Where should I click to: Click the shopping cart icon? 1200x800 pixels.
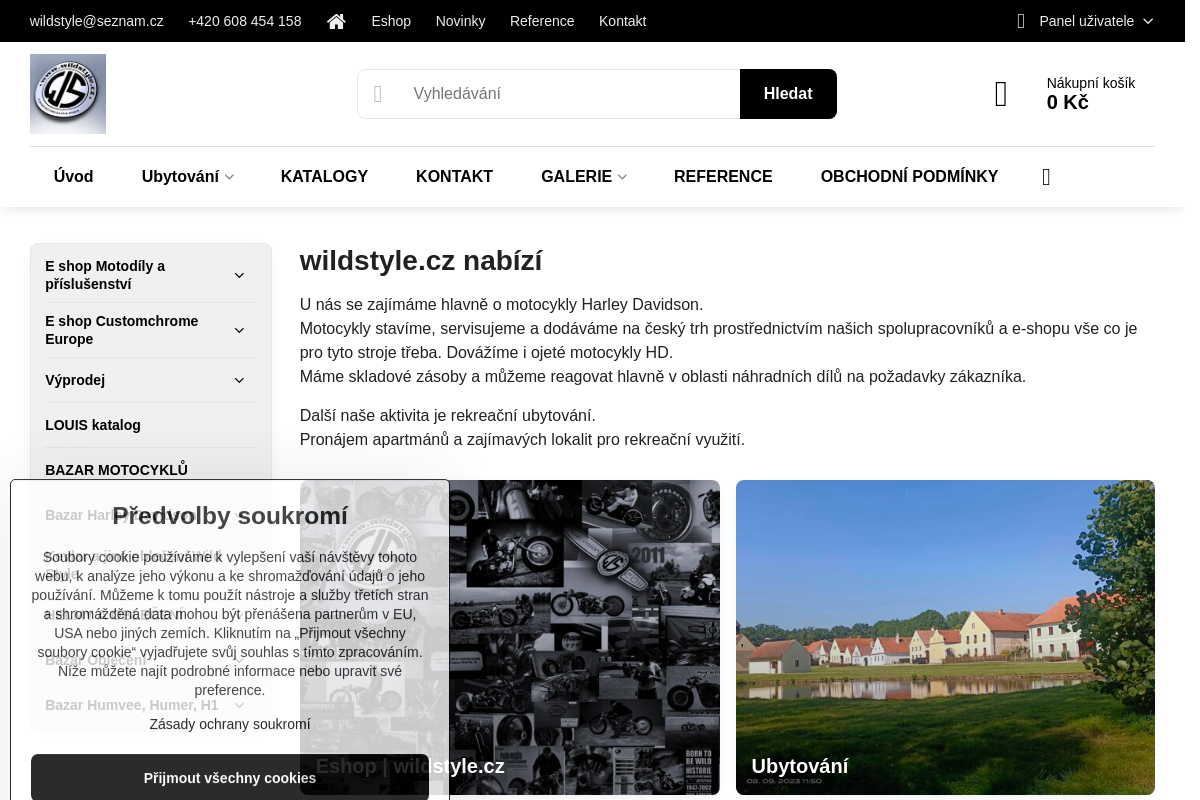pos(1001,94)
